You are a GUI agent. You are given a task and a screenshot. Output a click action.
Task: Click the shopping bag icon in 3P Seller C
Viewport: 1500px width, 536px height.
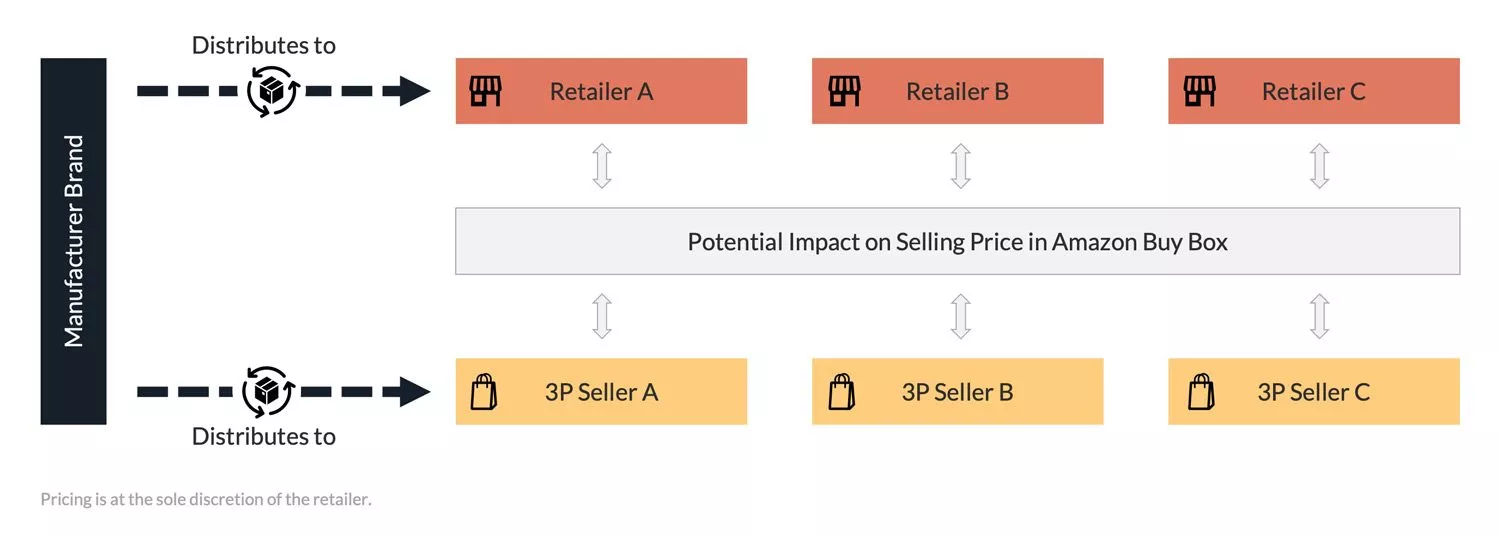point(1200,391)
